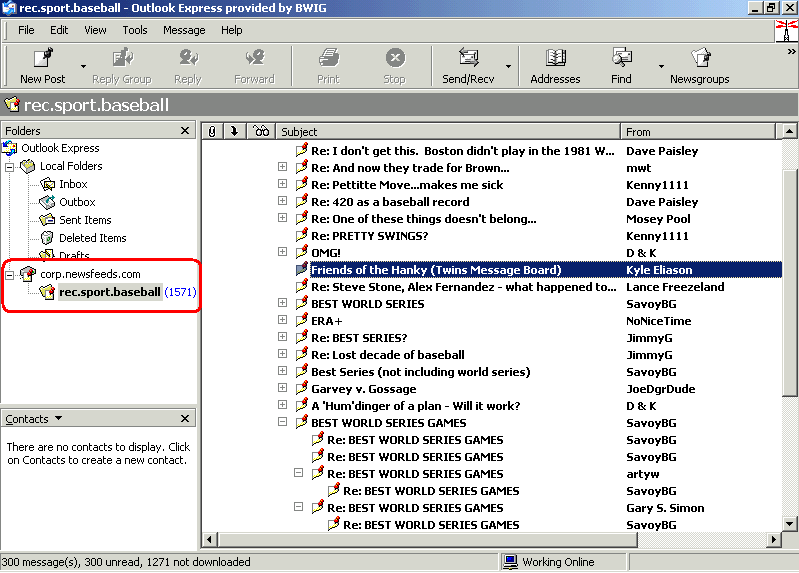Show more toolbar buttons chevron
This screenshot has height=573, width=799.
791,51
